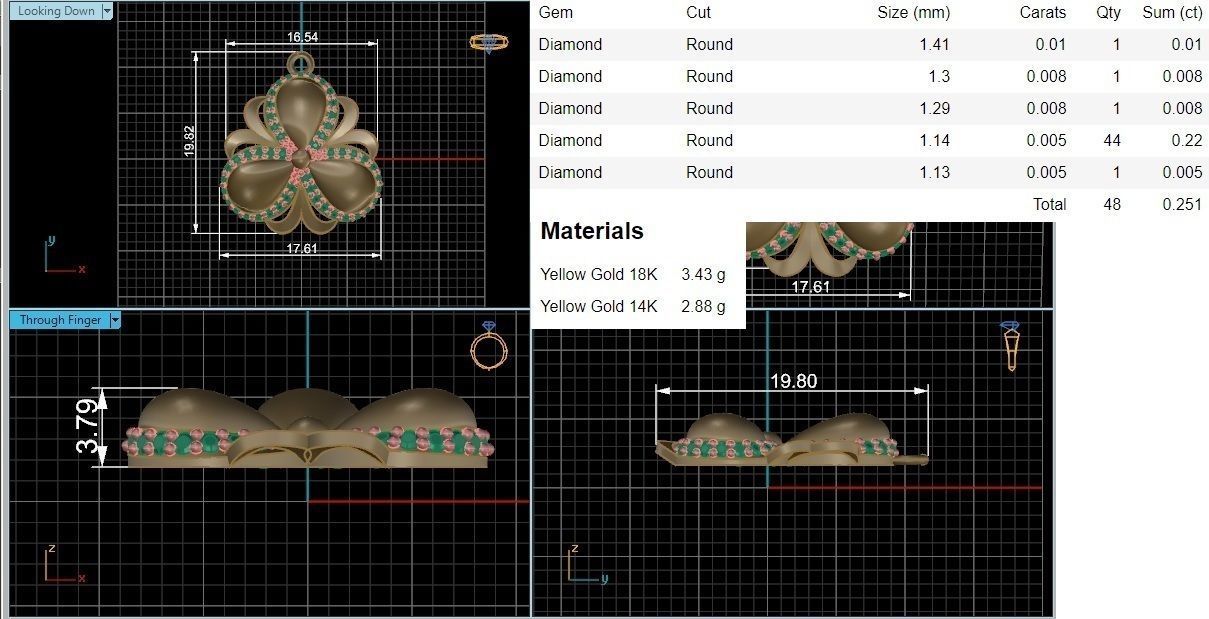This screenshot has height=619, width=1209.
Task: Select the Yellow Gold 18K material
Action: 599,274
